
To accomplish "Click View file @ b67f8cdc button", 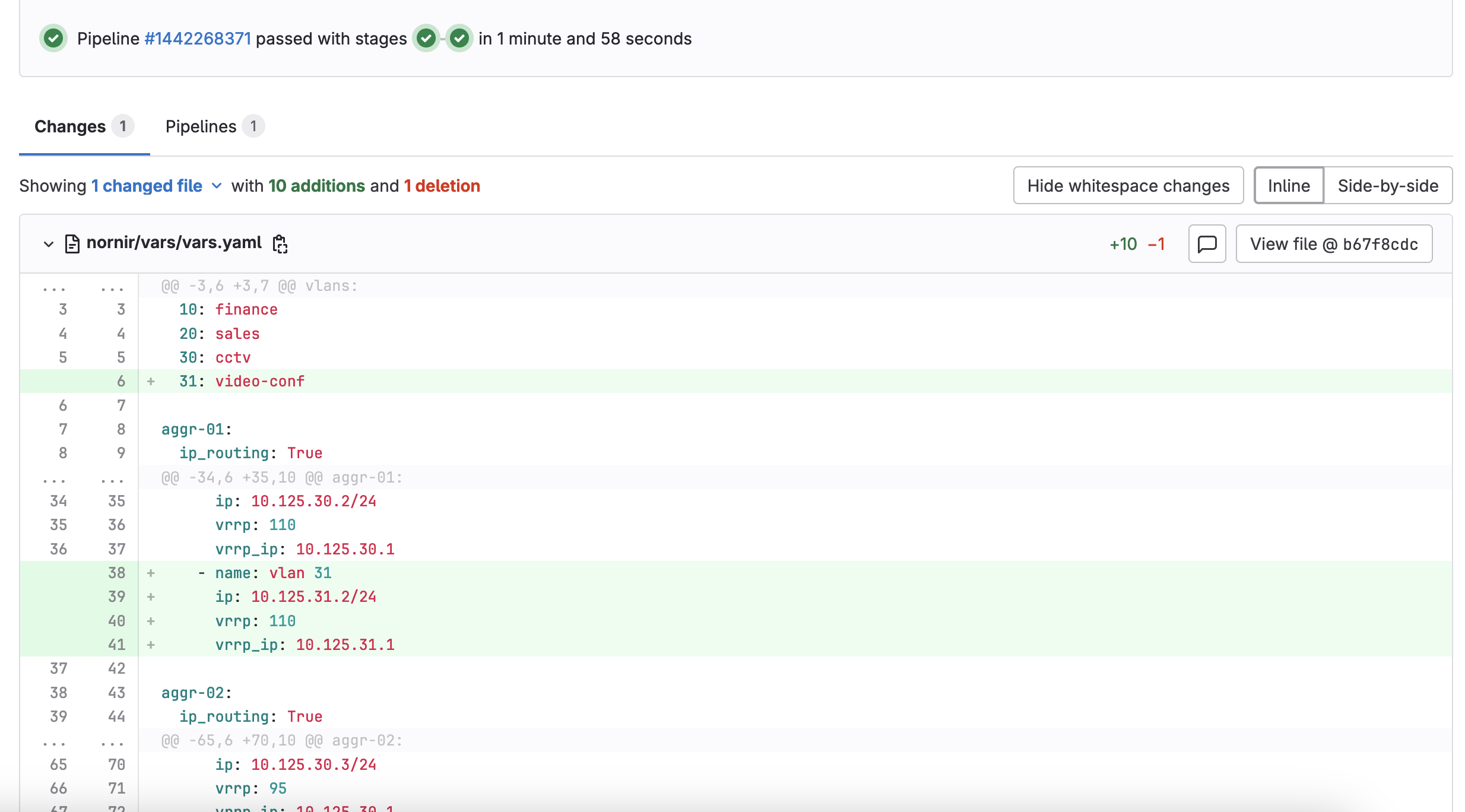I will pyautogui.click(x=1334, y=244).
